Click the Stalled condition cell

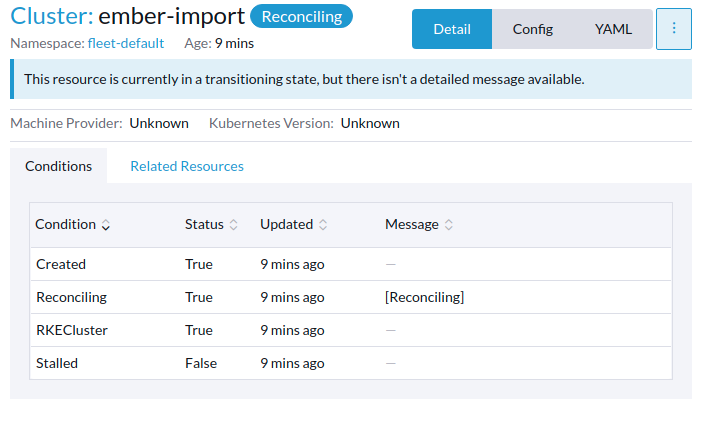[57, 363]
